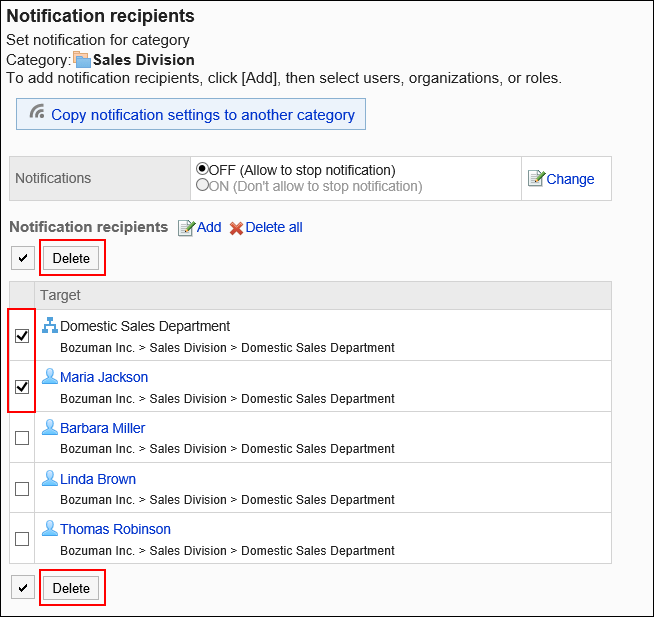The height and width of the screenshot is (617, 654).
Task: Click the organization path under Linda Brown
Action: tap(227, 500)
